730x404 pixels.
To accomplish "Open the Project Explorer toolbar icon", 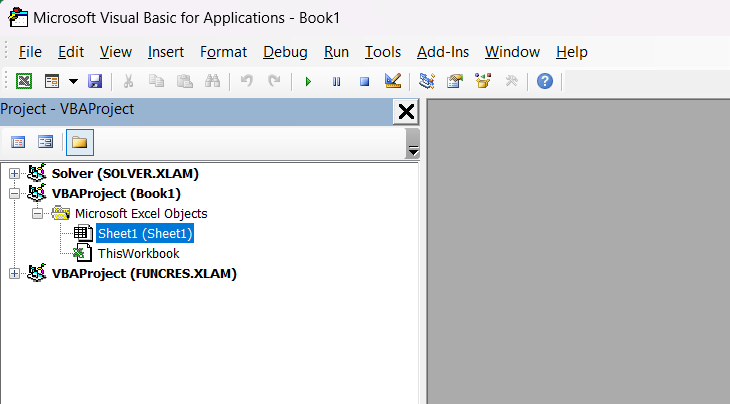I will pyautogui.click(x=426, y=81).
